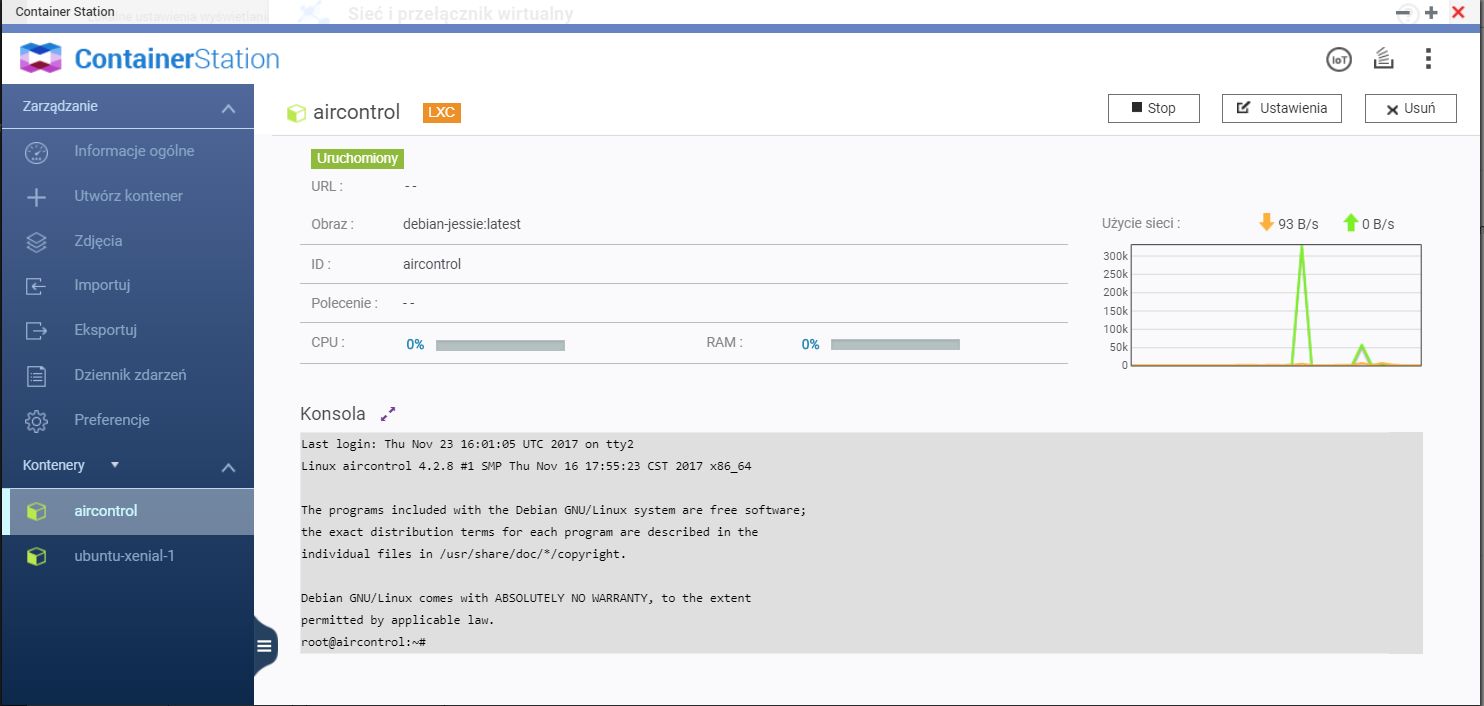Expand the Konsola to fullscreen

coord(389,413)
